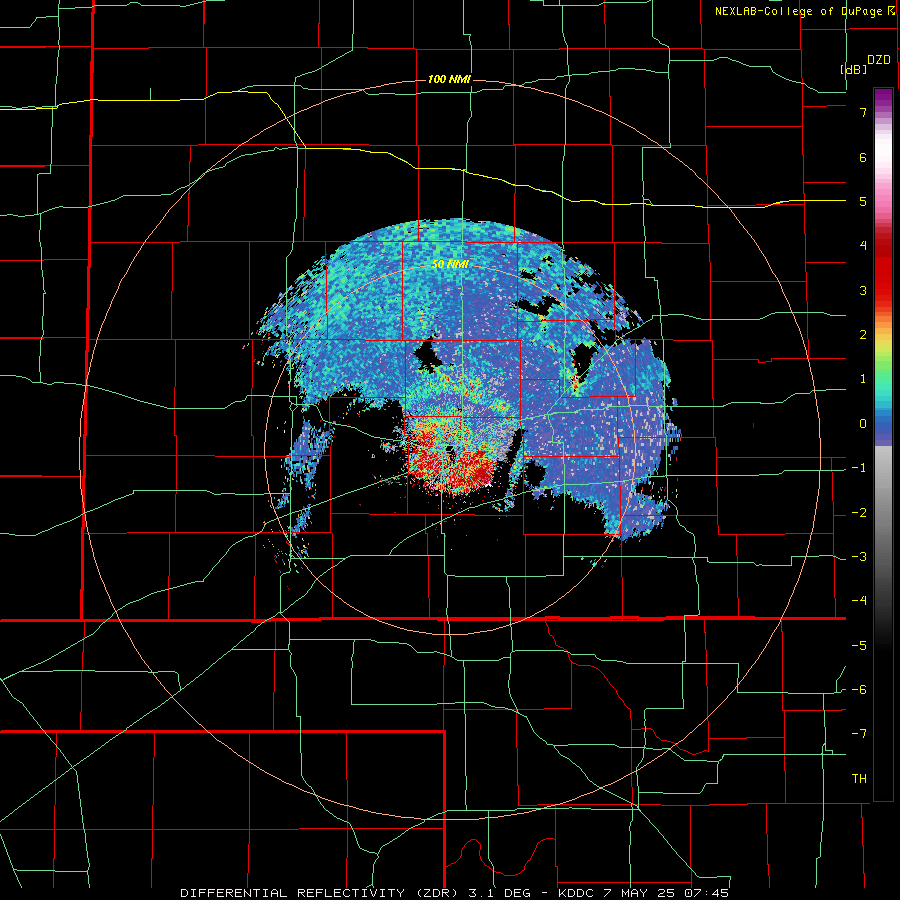
Task: Click the 0 value on color scale
Action: 863,424
